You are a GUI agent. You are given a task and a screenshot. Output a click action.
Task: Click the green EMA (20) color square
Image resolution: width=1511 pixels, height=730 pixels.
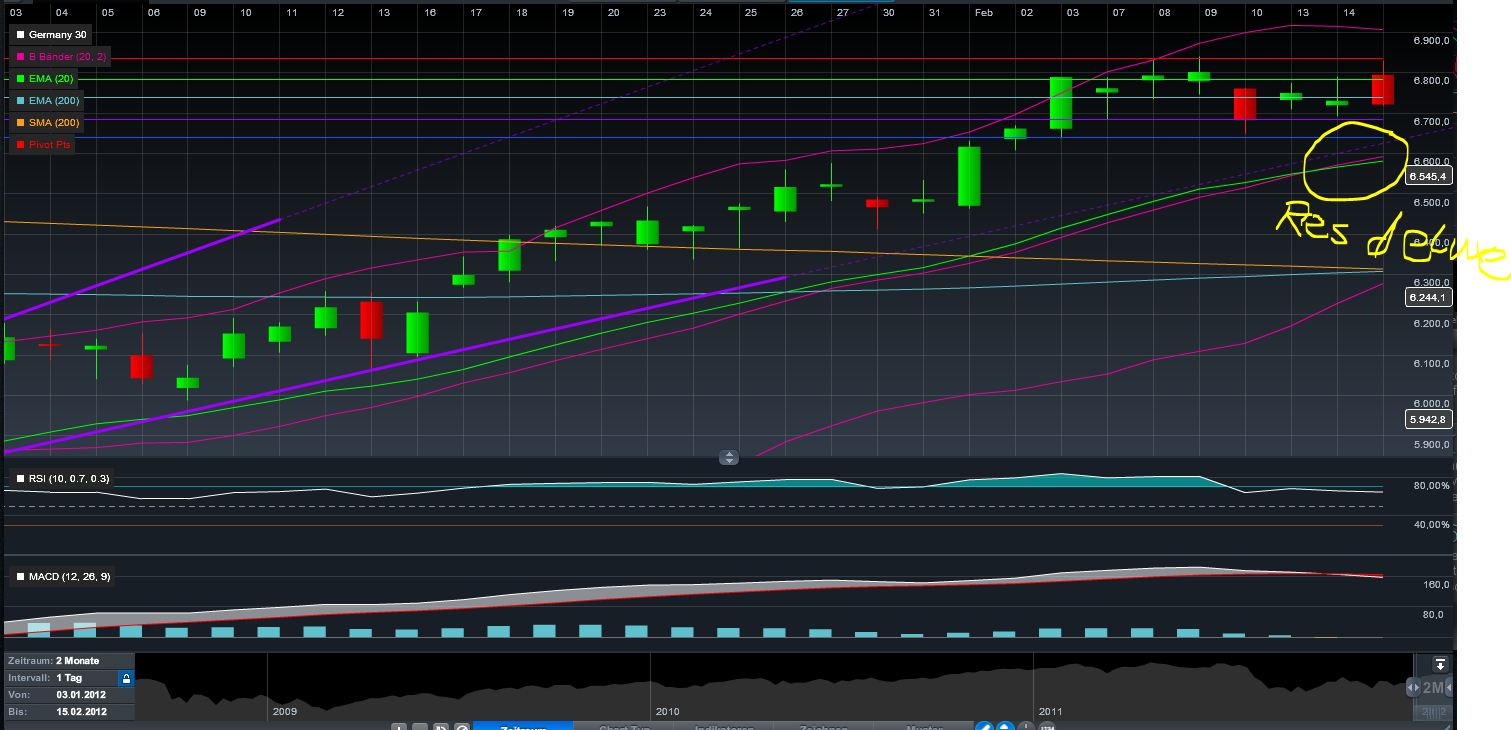(x=20, y=79)
